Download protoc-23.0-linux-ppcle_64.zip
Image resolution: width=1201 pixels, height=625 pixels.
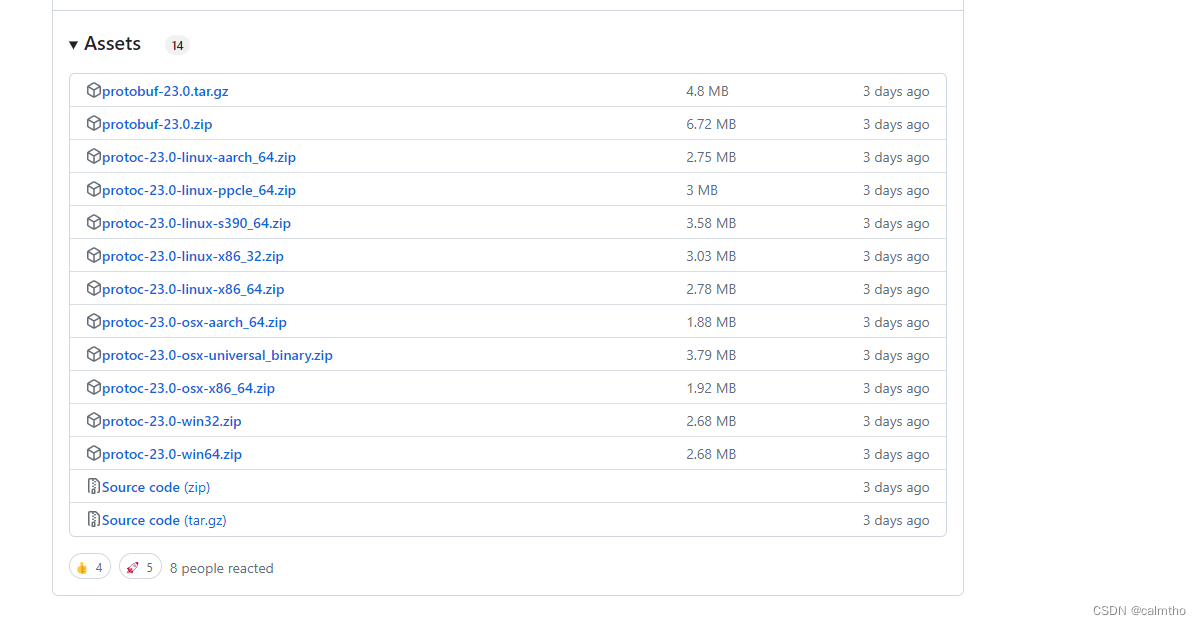click(x=199, y=190)
